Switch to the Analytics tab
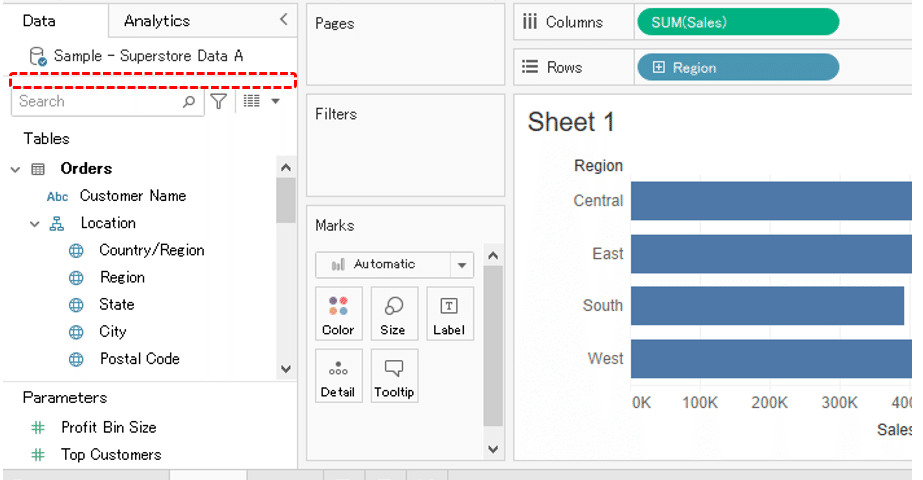This screenshot has height=480, width=923. [156, 21]
